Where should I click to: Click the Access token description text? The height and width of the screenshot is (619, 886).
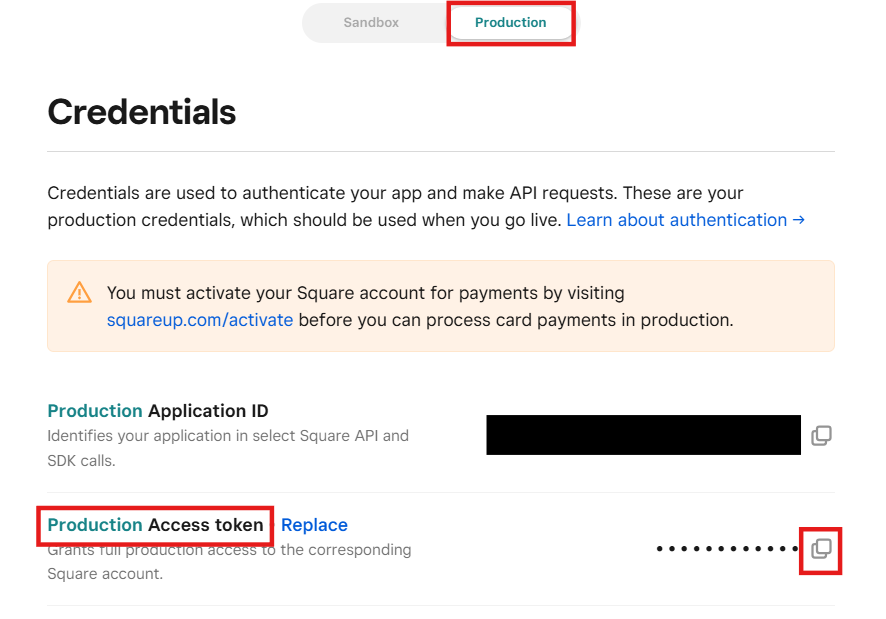click(x=229, y=562)
